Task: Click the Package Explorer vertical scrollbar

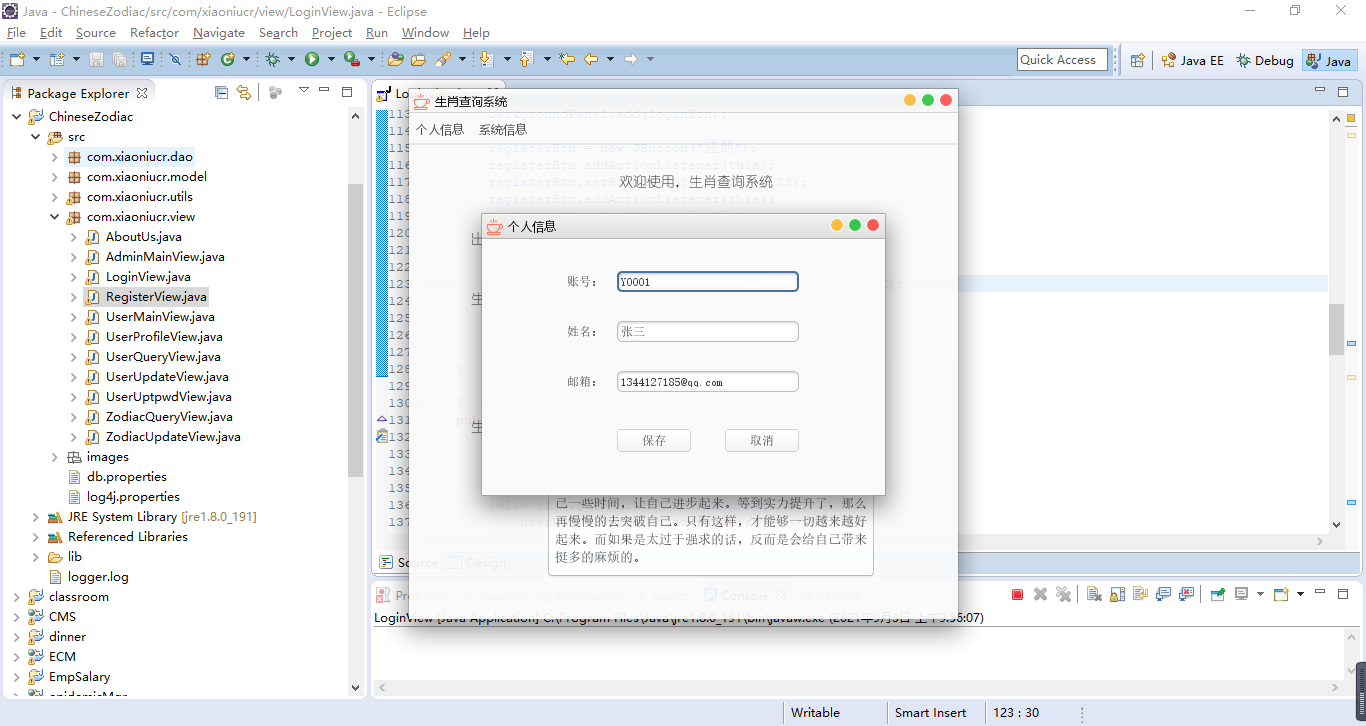Action: (356, 330)
